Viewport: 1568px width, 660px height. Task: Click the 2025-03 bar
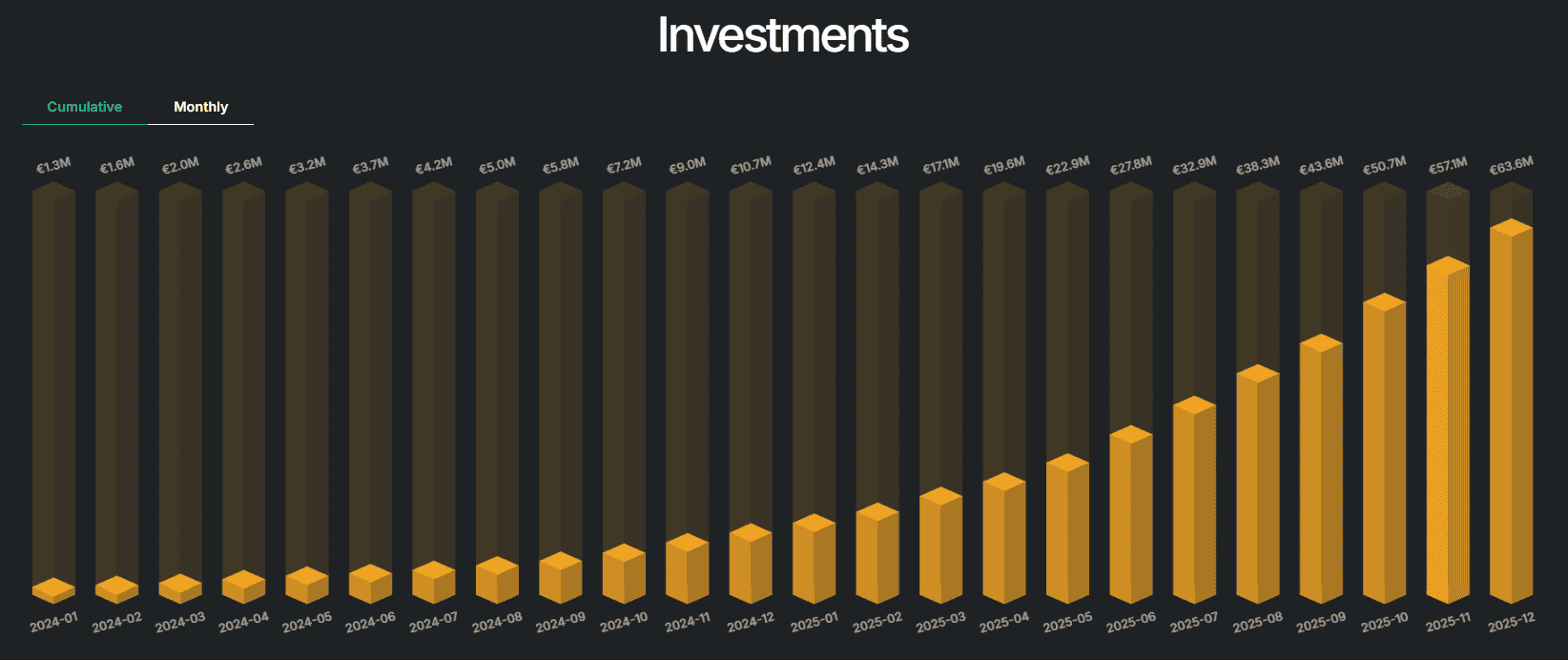point(940,546)
